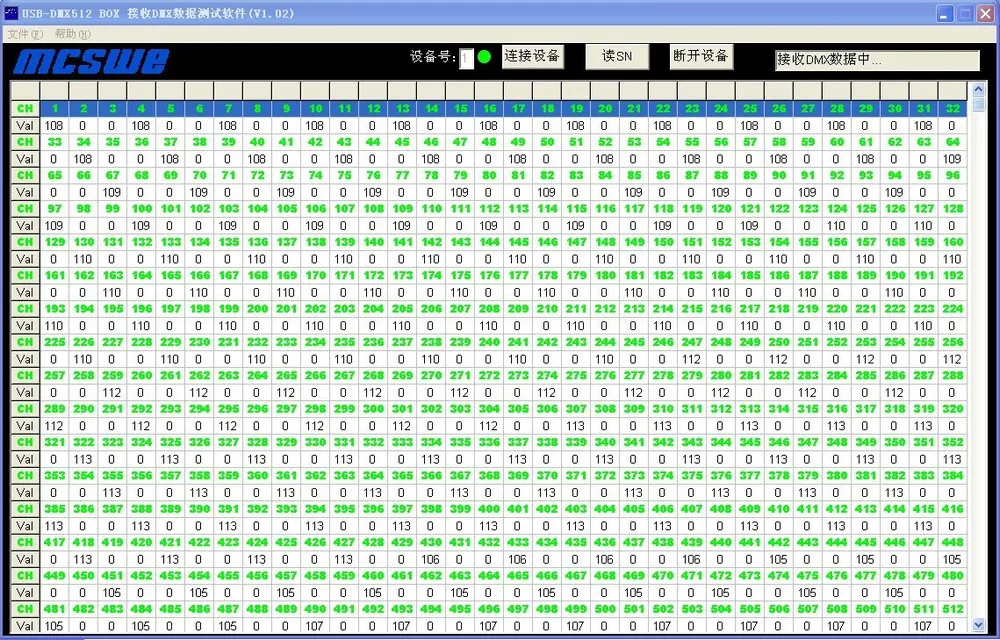The height and width of the screenshot is (640, 1000).
Task: Click the 设备号 device number input box
Action: tap(466, 59)
